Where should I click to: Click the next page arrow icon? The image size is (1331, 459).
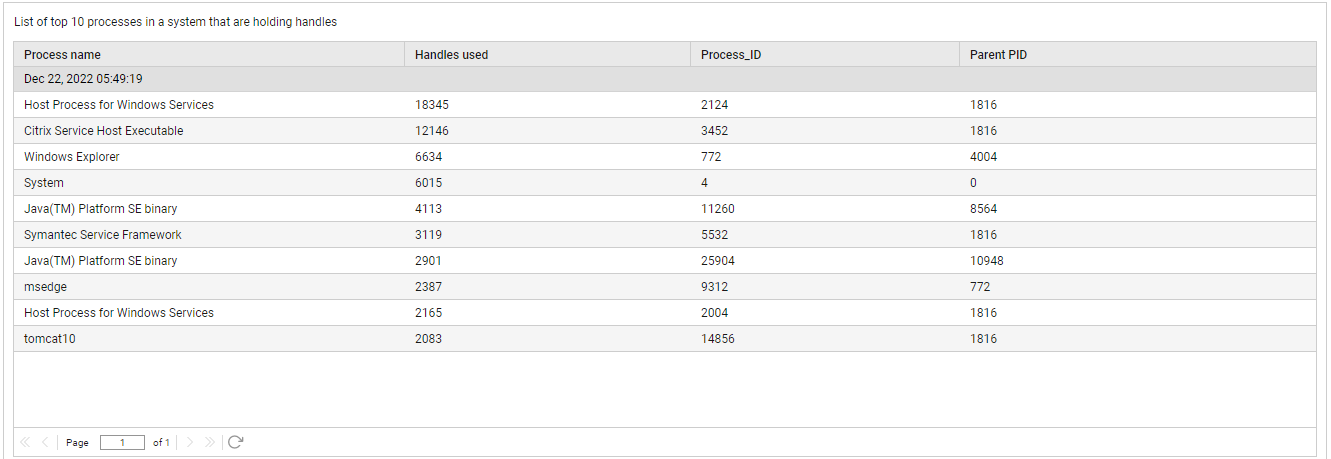coord(191,442)
